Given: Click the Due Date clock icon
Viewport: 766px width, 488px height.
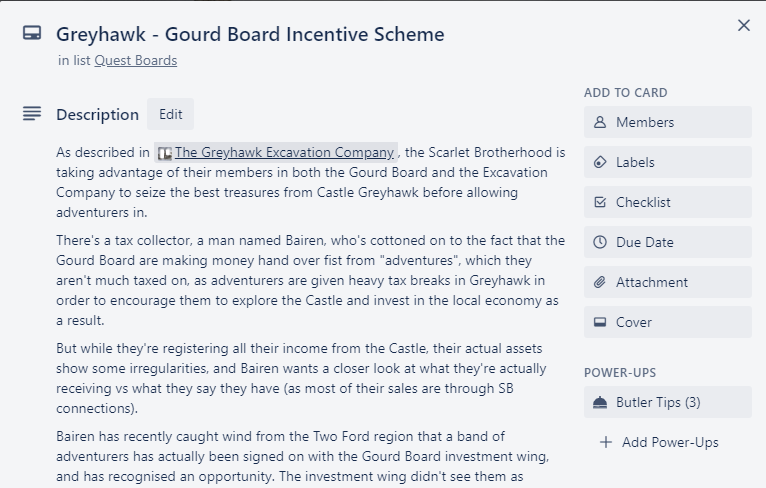Looking at the screenshot, I should (599, 242).
